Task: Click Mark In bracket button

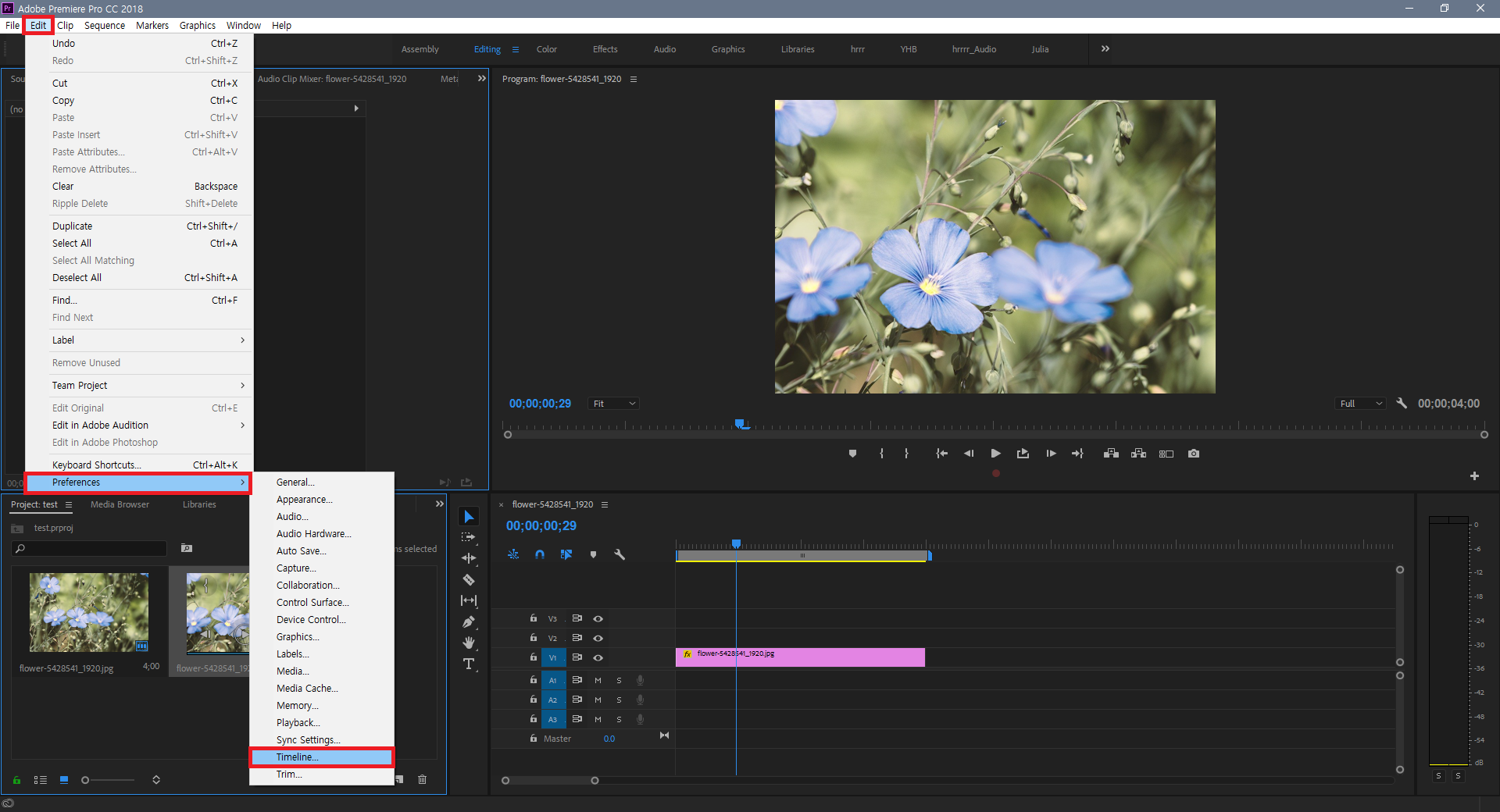Action: click(x=881, y=454)
